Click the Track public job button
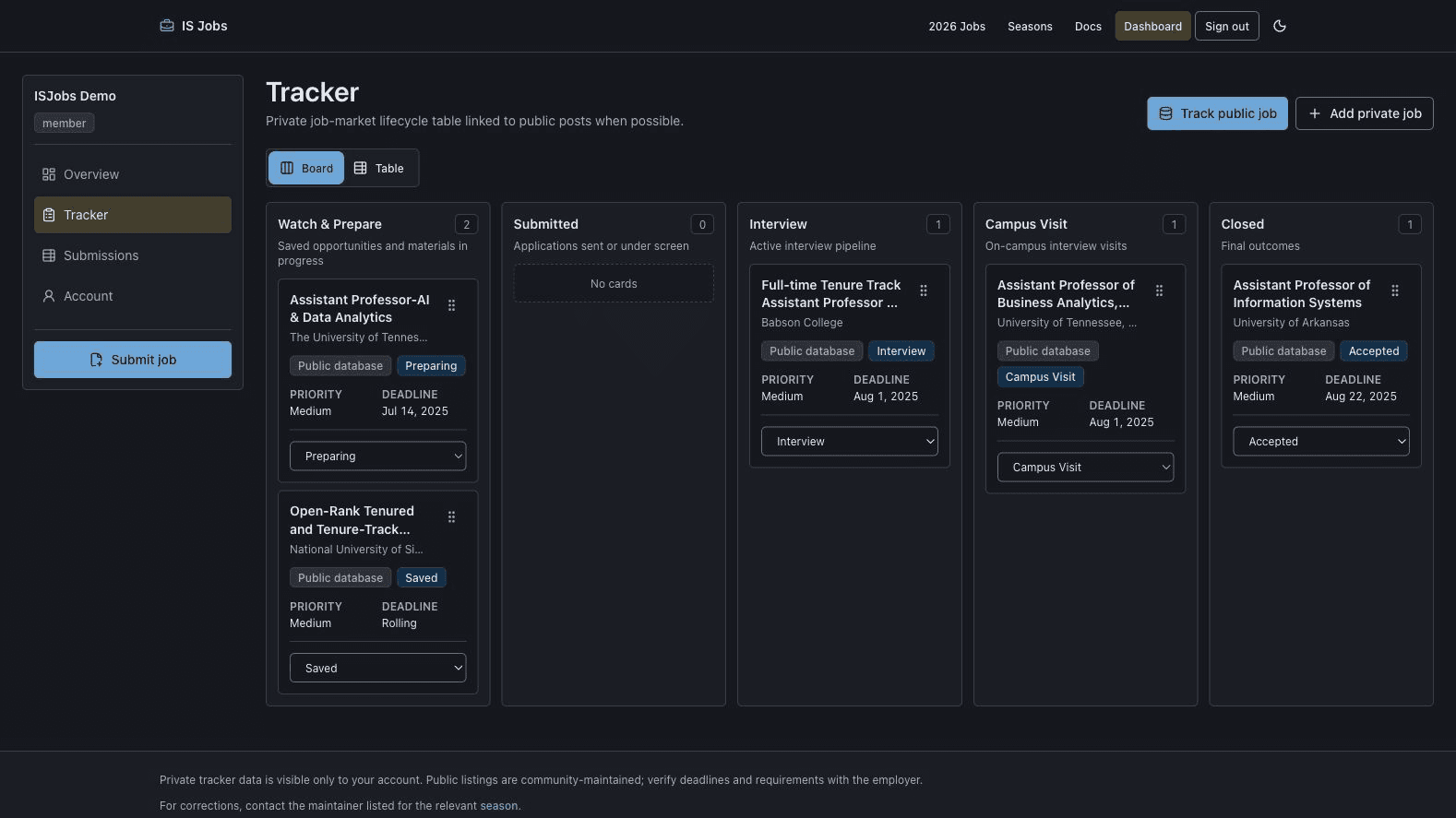The image size is (1456, 818). pos(1217,113)
